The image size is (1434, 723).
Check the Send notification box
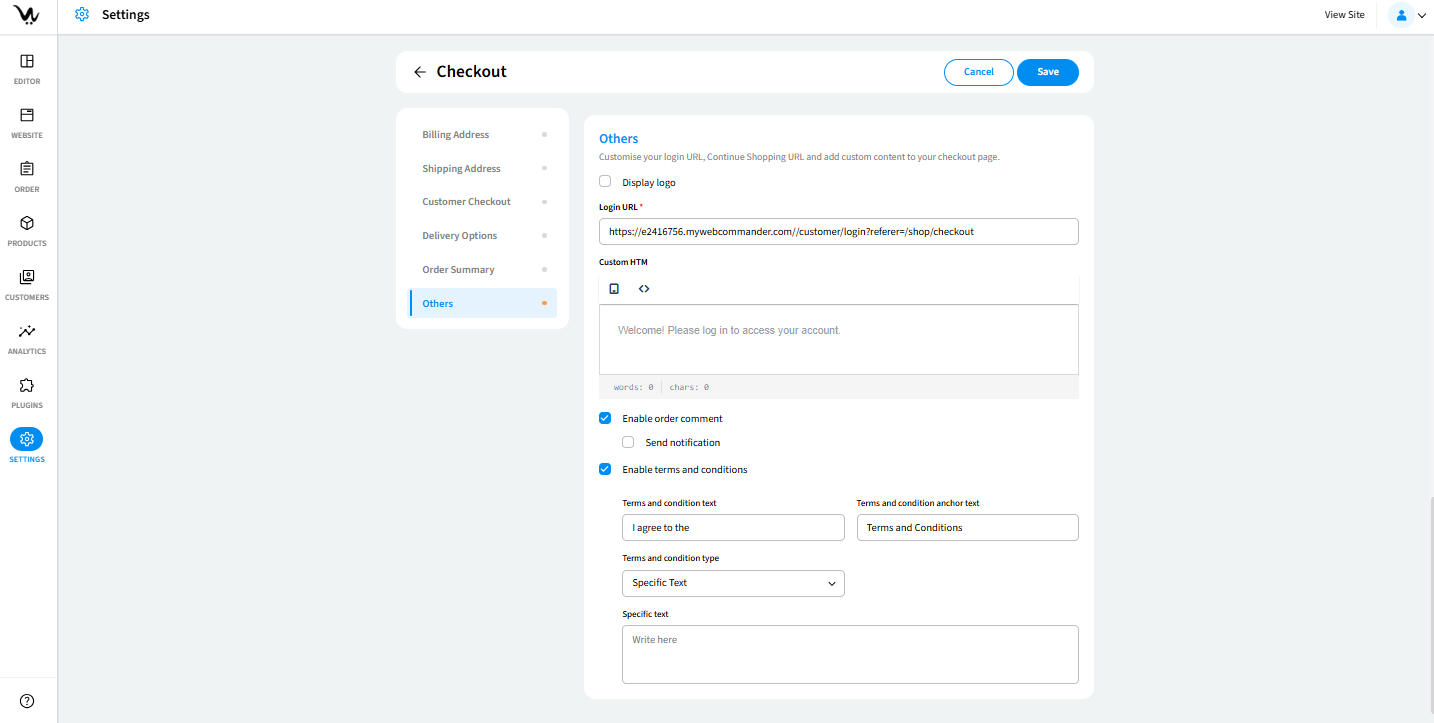click(628, 442)
